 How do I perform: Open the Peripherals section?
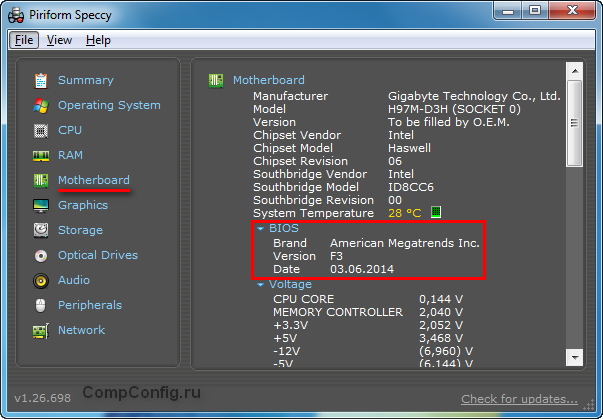(x=90, y=305)
